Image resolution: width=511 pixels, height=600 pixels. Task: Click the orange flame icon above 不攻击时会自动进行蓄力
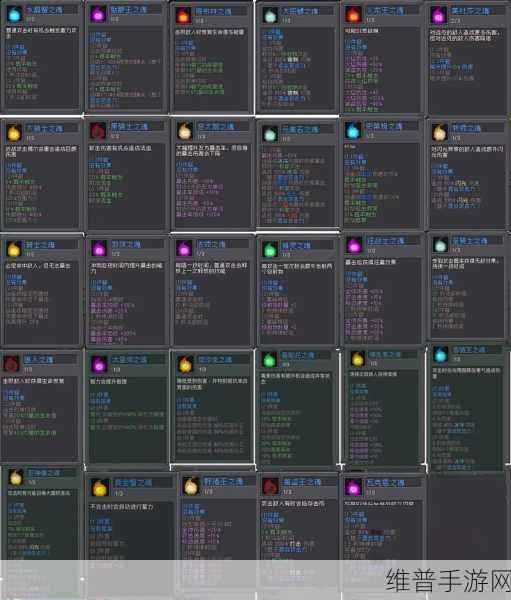pos(100,488)
